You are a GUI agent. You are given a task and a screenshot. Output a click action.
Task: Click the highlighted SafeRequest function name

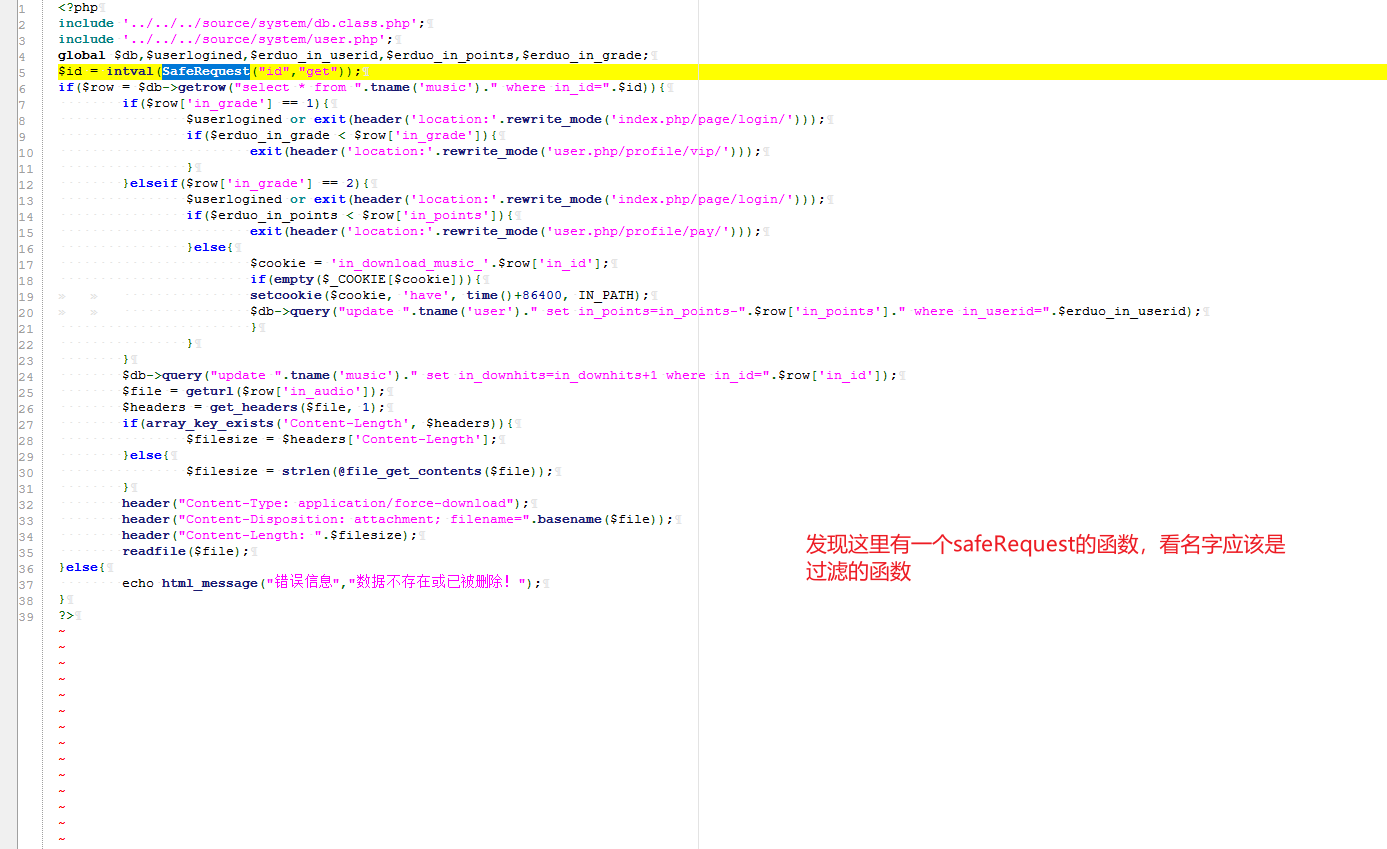click(x=205, y=71)
